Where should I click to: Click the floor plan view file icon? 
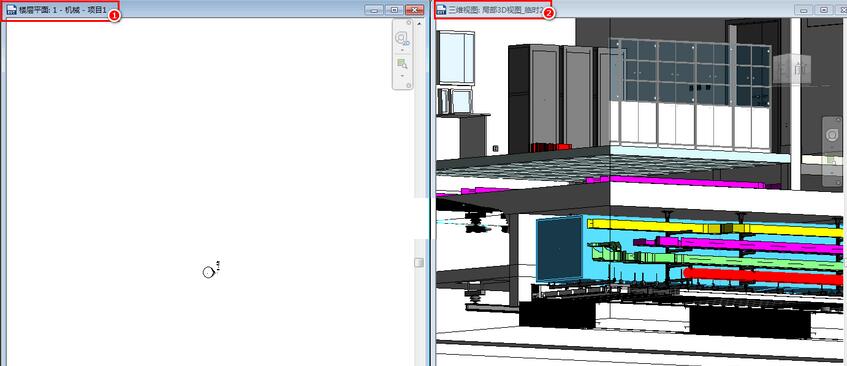click(x=11, y=10)
